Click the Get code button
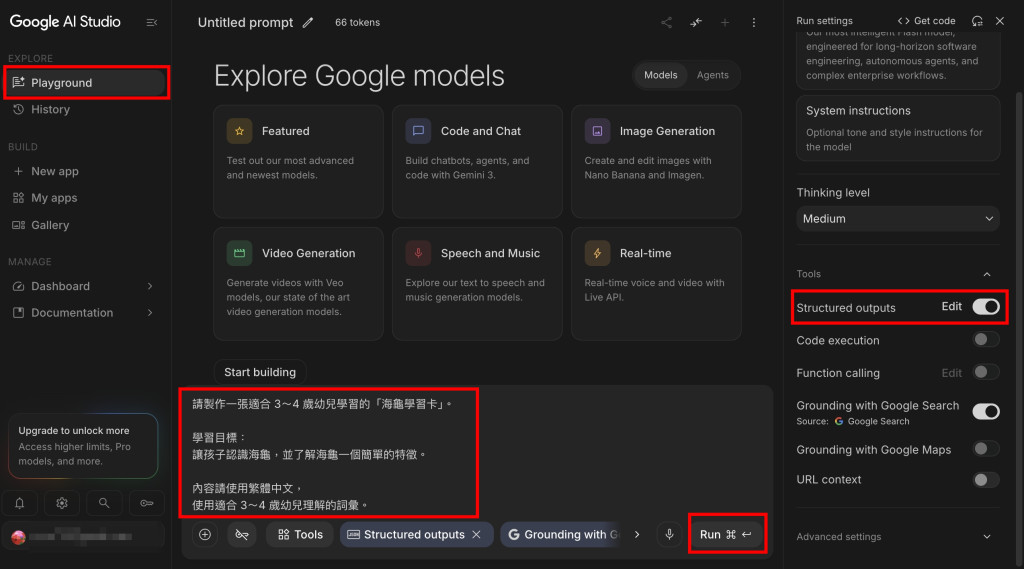 tap(926, 21)
